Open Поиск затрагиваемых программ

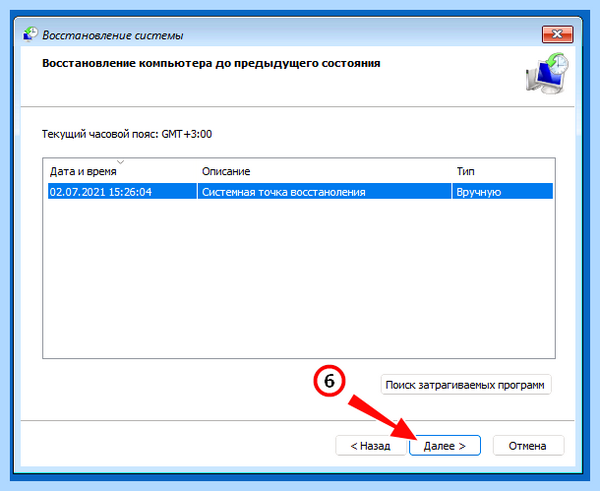(466, 385)
